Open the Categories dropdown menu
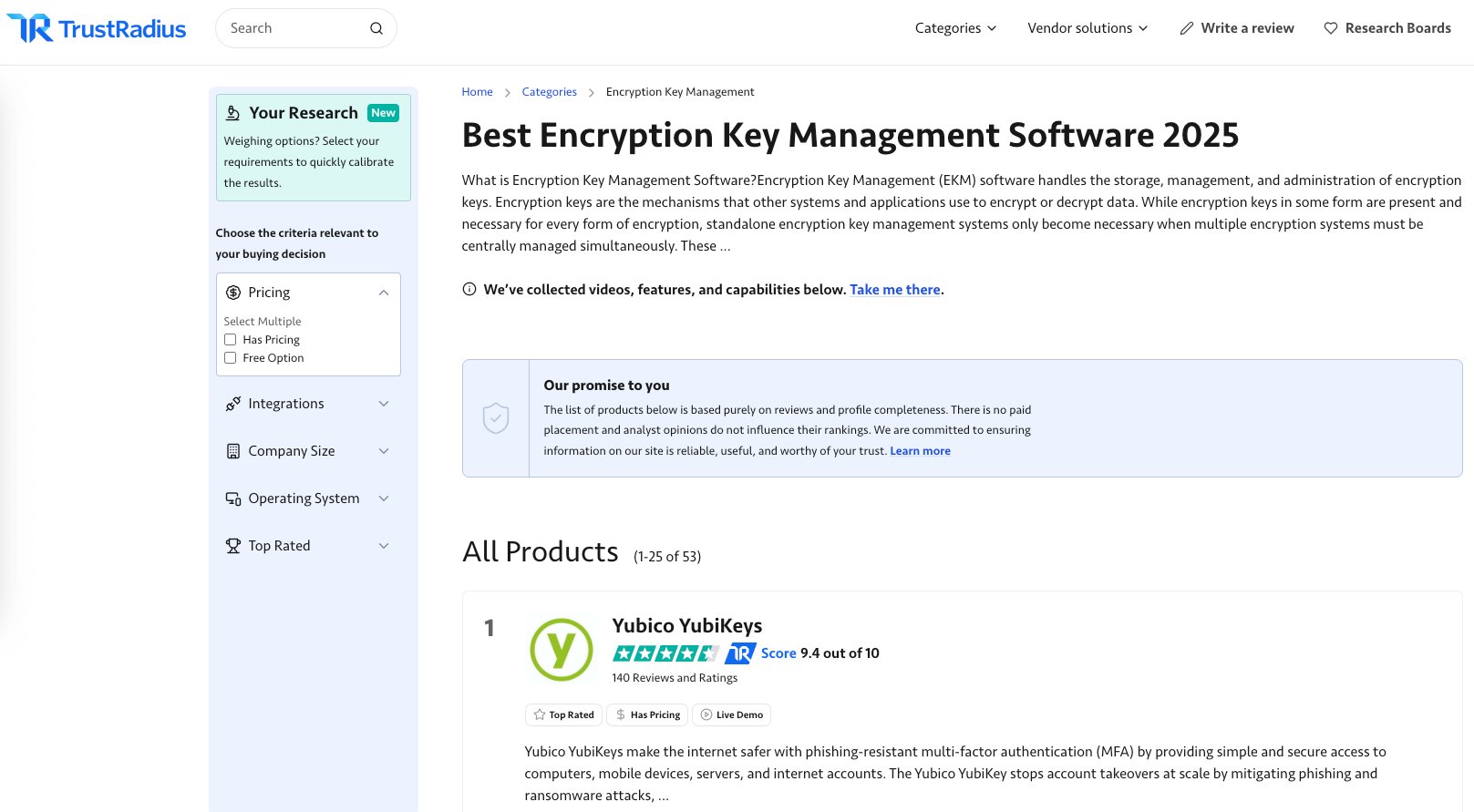 [955, 28]
